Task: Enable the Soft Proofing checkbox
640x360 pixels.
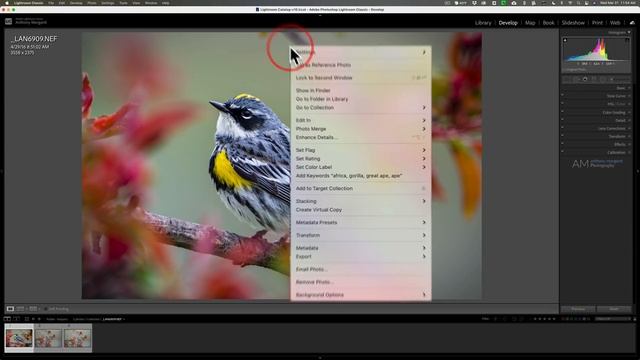Action: coord(45,309)
